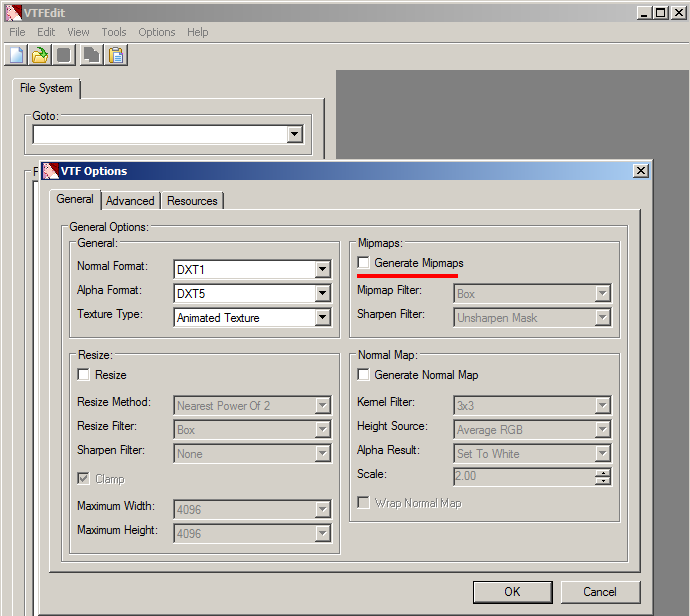Open the Unsharpen Mask sharpen filter dropdown
This screenshot has height=616, width=690.
point(602,317)
